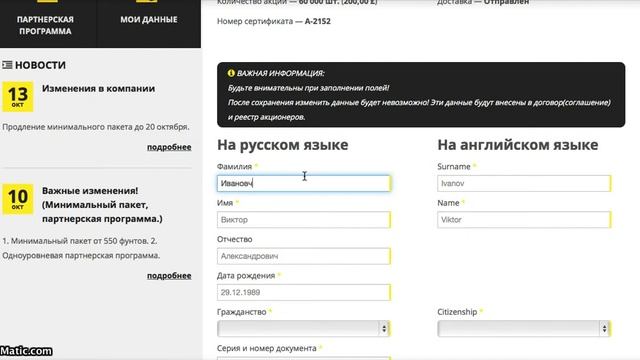Focus the Отчество input field
640x360 pixels.
tap(304, 256)
